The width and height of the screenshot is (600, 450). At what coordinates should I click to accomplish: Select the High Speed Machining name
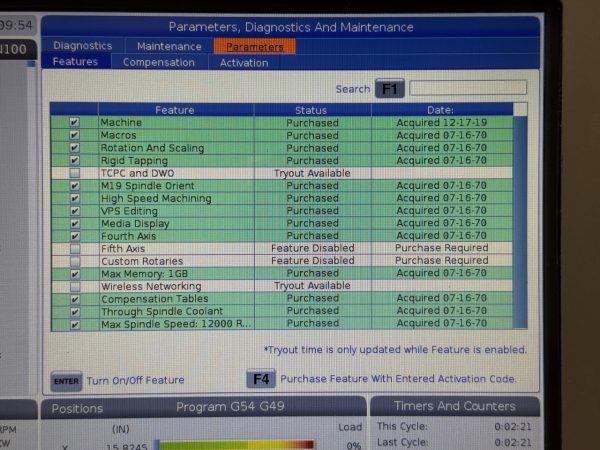click(x=156, y=198)
